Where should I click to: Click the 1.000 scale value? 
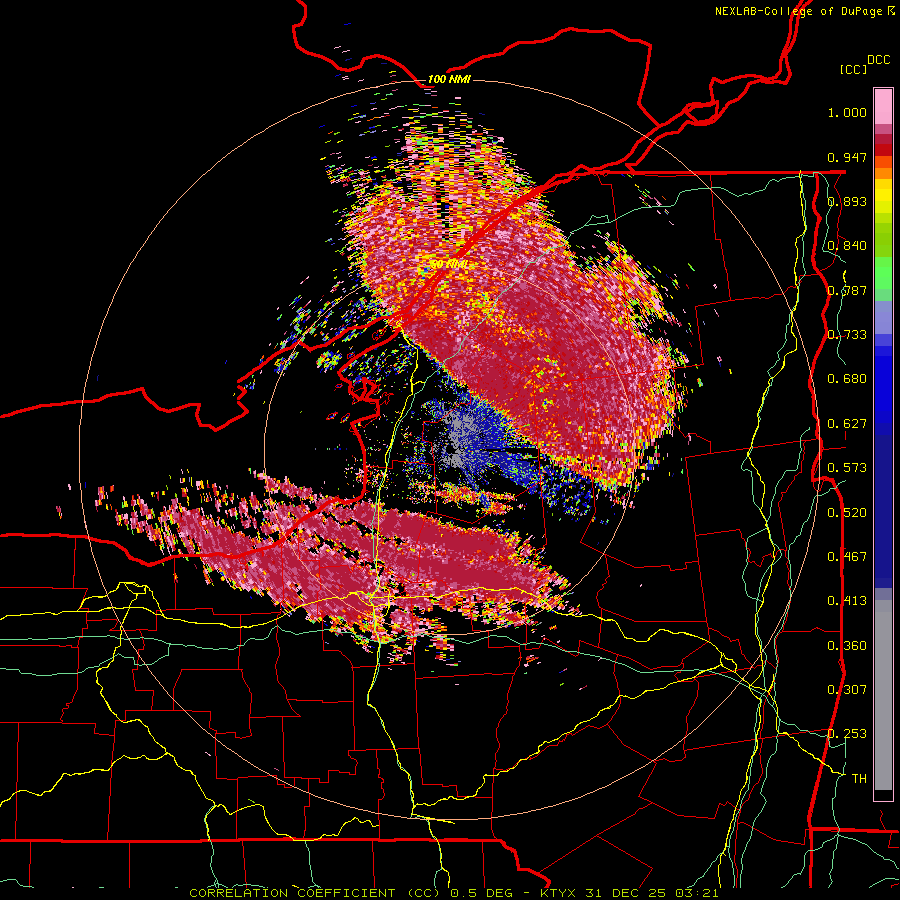pos(847,112)
